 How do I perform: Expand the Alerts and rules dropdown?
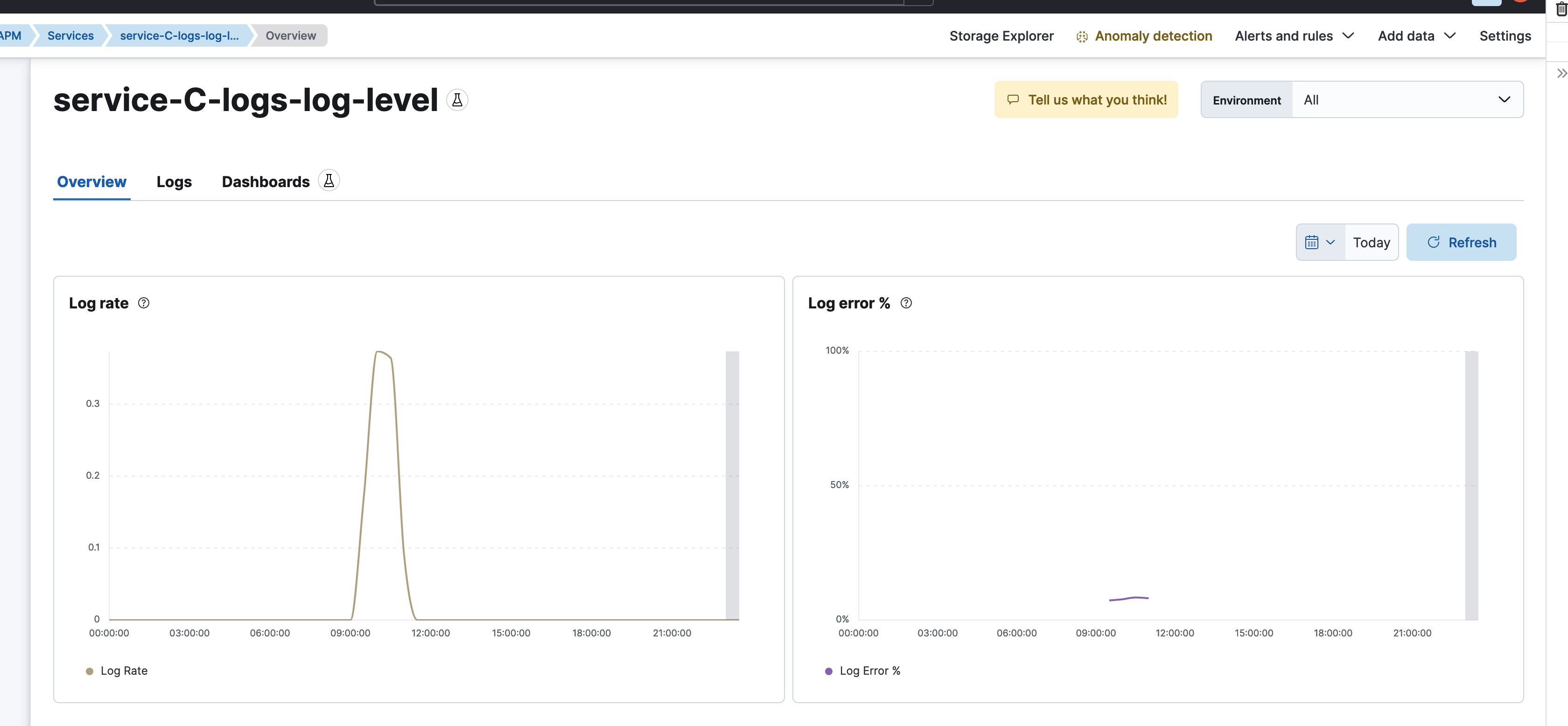click(1294, 35)
